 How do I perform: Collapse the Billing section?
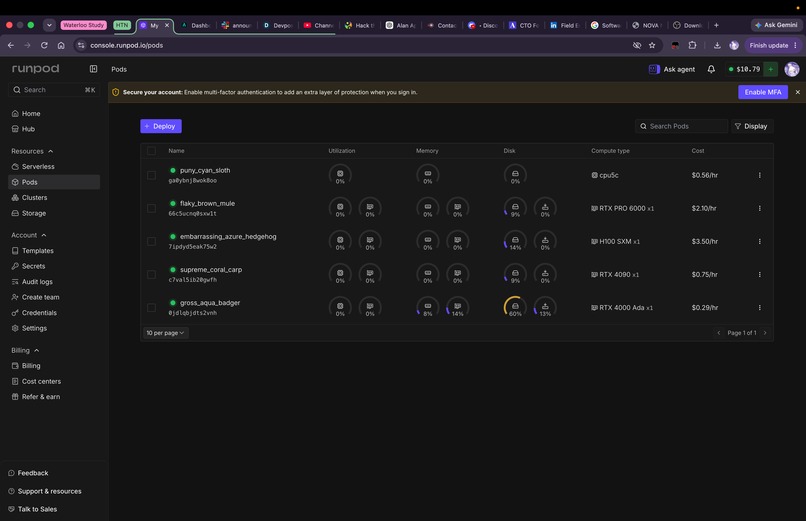click(25, 350)
